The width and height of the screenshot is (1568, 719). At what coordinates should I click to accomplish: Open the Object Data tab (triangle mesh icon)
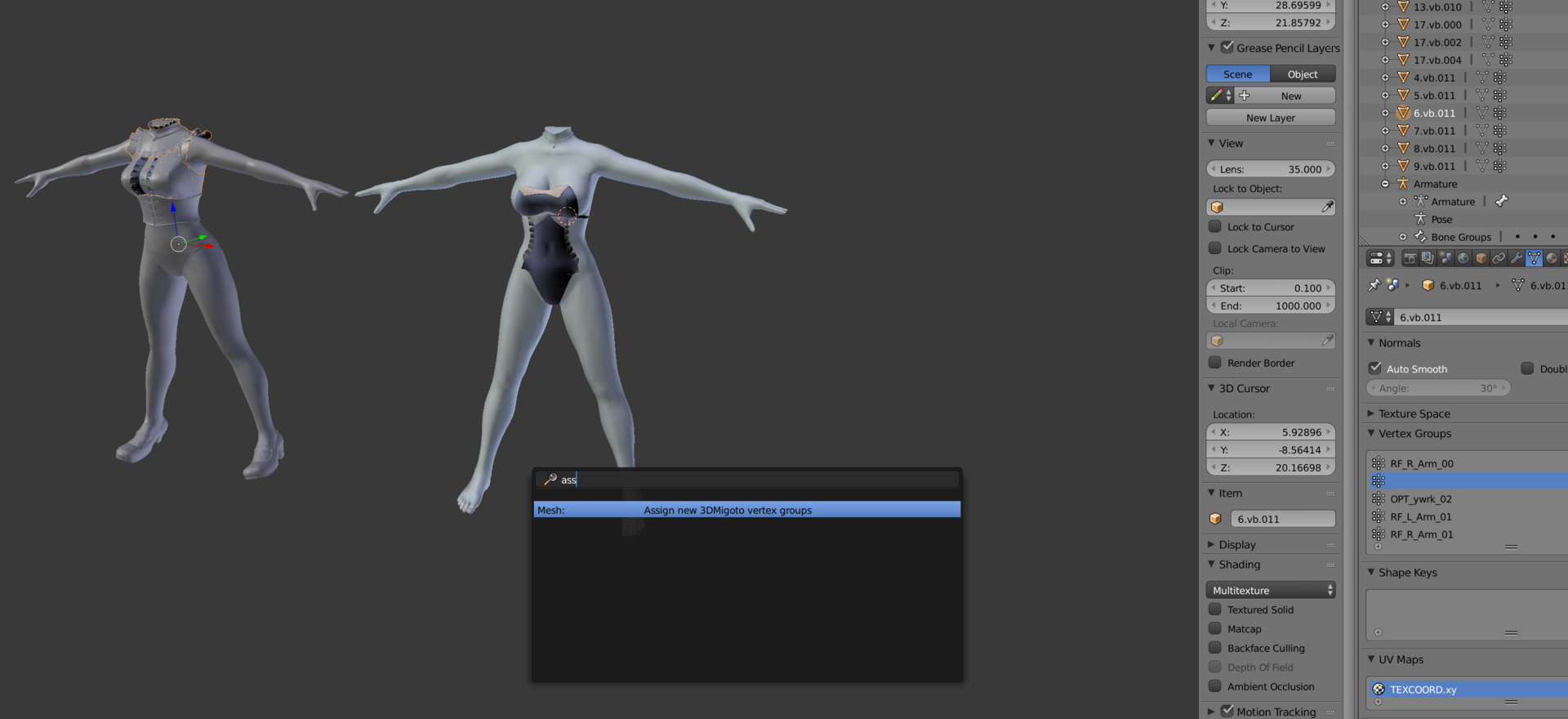click(x=1535, y=258)
